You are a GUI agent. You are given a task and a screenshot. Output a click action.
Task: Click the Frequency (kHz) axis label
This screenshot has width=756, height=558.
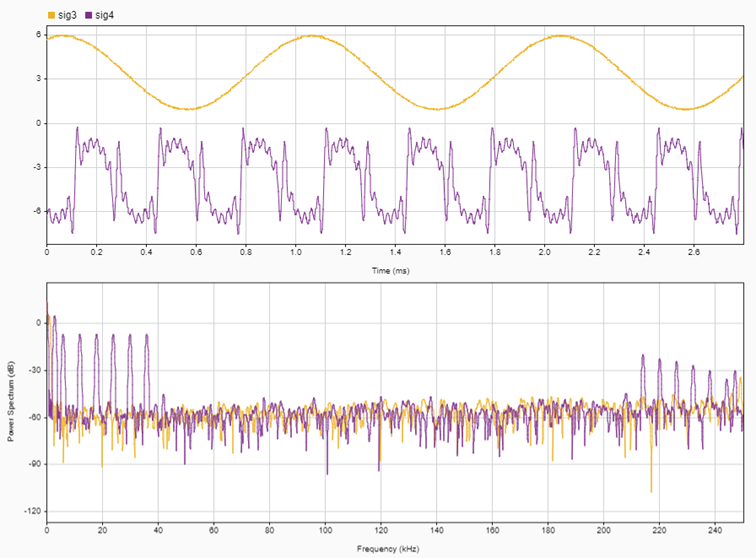tap(388, 549)
